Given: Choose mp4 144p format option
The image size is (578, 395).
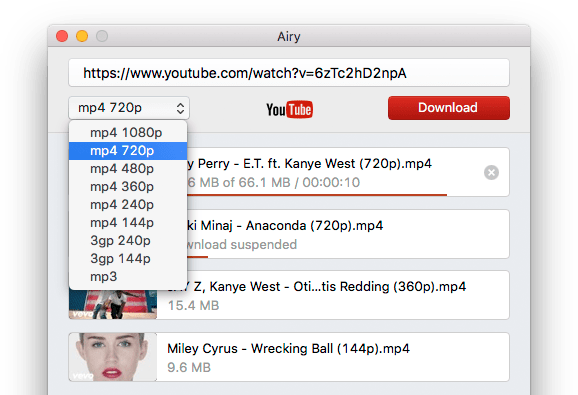Looking at the screenshot, I should [128, 223].
